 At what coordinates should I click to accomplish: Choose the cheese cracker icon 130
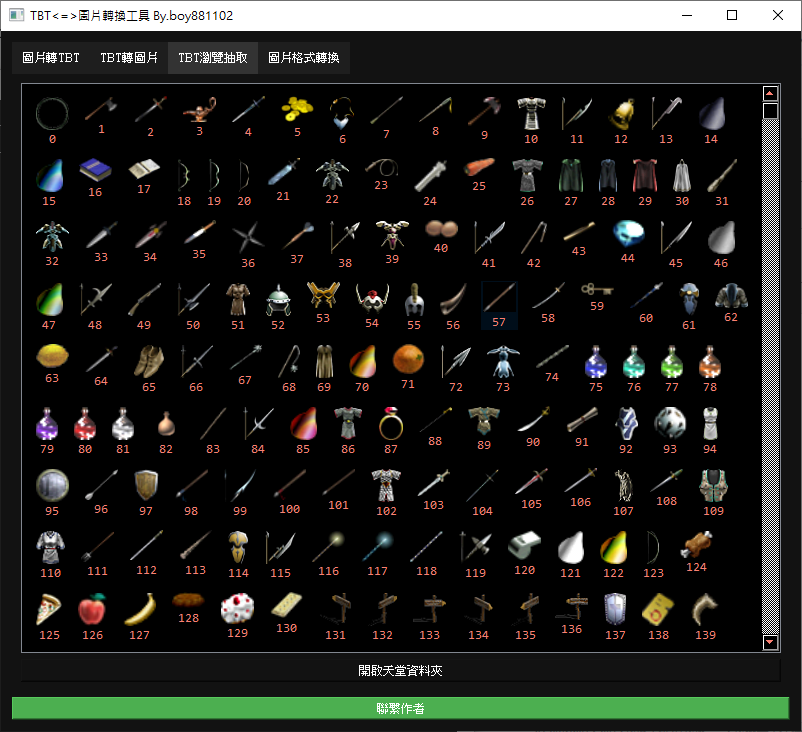pos(286,605)
